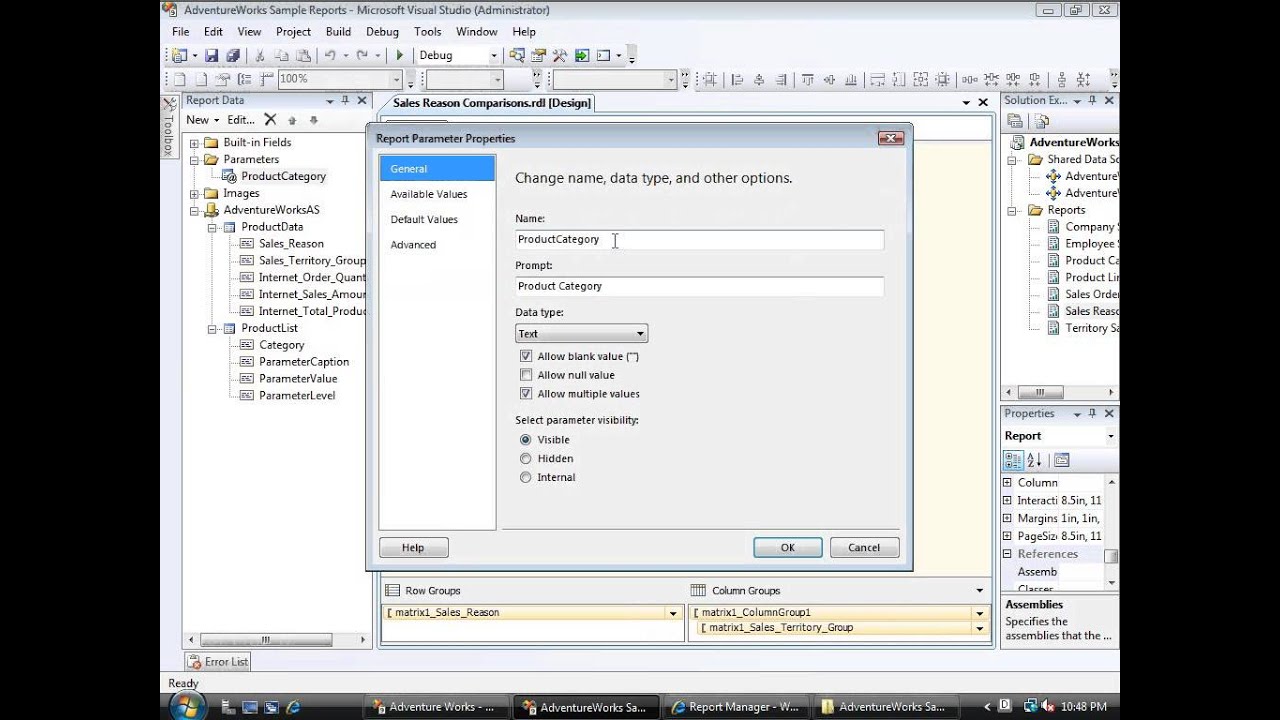Click the Align Tops layout icon

[x=808, y=80]
